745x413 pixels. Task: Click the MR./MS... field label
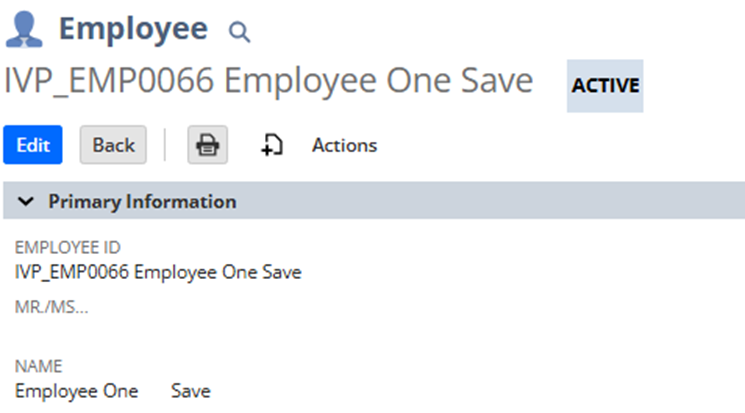[51, 307]
